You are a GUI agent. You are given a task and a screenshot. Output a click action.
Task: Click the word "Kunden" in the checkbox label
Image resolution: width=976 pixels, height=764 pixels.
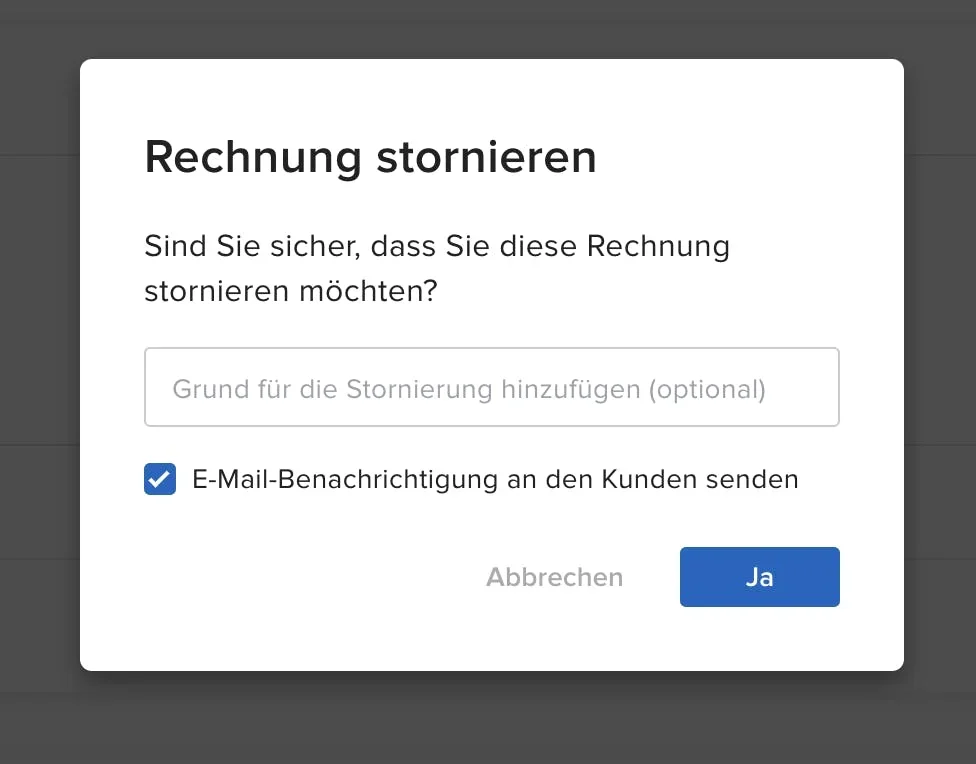(x=647, y=479)
